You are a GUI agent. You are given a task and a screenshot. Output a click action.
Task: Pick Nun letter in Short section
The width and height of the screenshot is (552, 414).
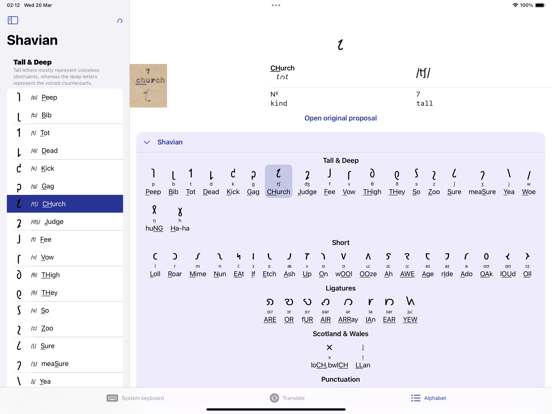click(220, 265)
